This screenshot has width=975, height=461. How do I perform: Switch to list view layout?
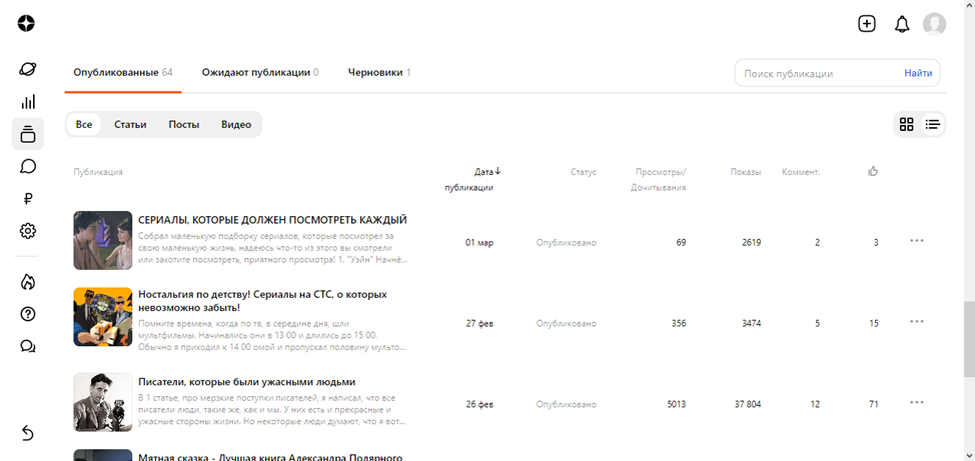coord(932,124)
